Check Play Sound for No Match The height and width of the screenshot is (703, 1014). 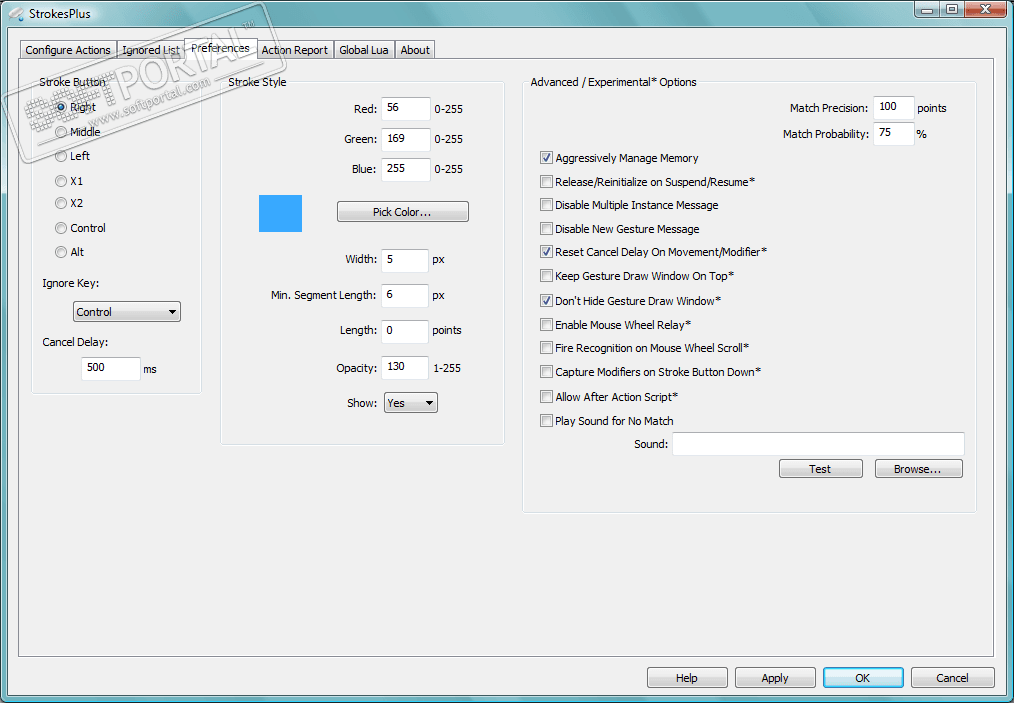click(x=546, y=421)
